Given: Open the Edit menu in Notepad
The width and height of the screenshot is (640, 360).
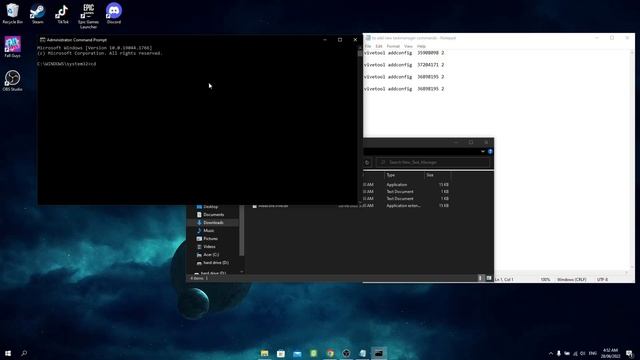Looking at the screenshot, I should tap(379, 46).
